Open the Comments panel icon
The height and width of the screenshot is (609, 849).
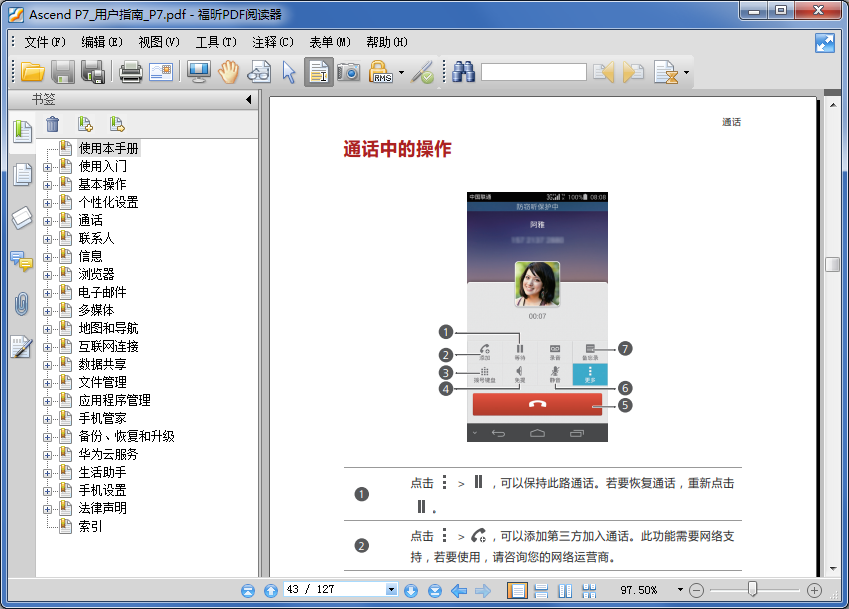pos(22,261)
